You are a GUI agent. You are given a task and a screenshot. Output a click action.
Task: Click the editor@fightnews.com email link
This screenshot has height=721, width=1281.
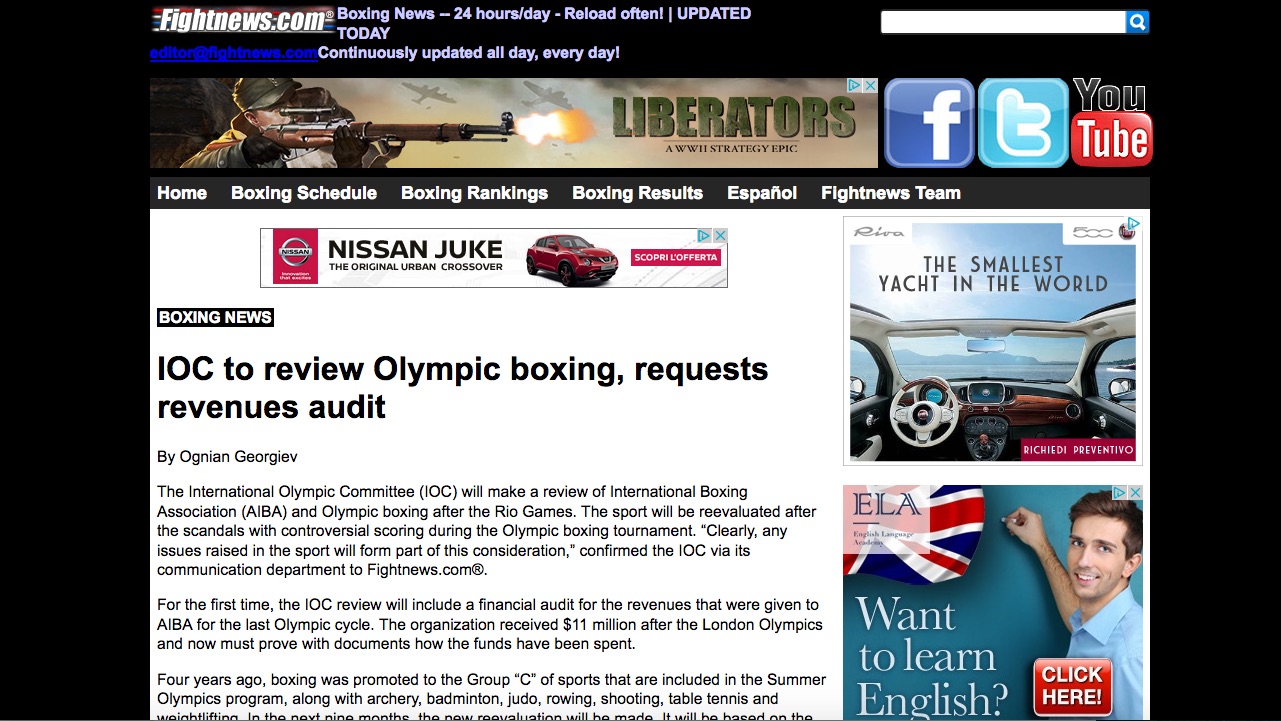click(x=233, y=53)
